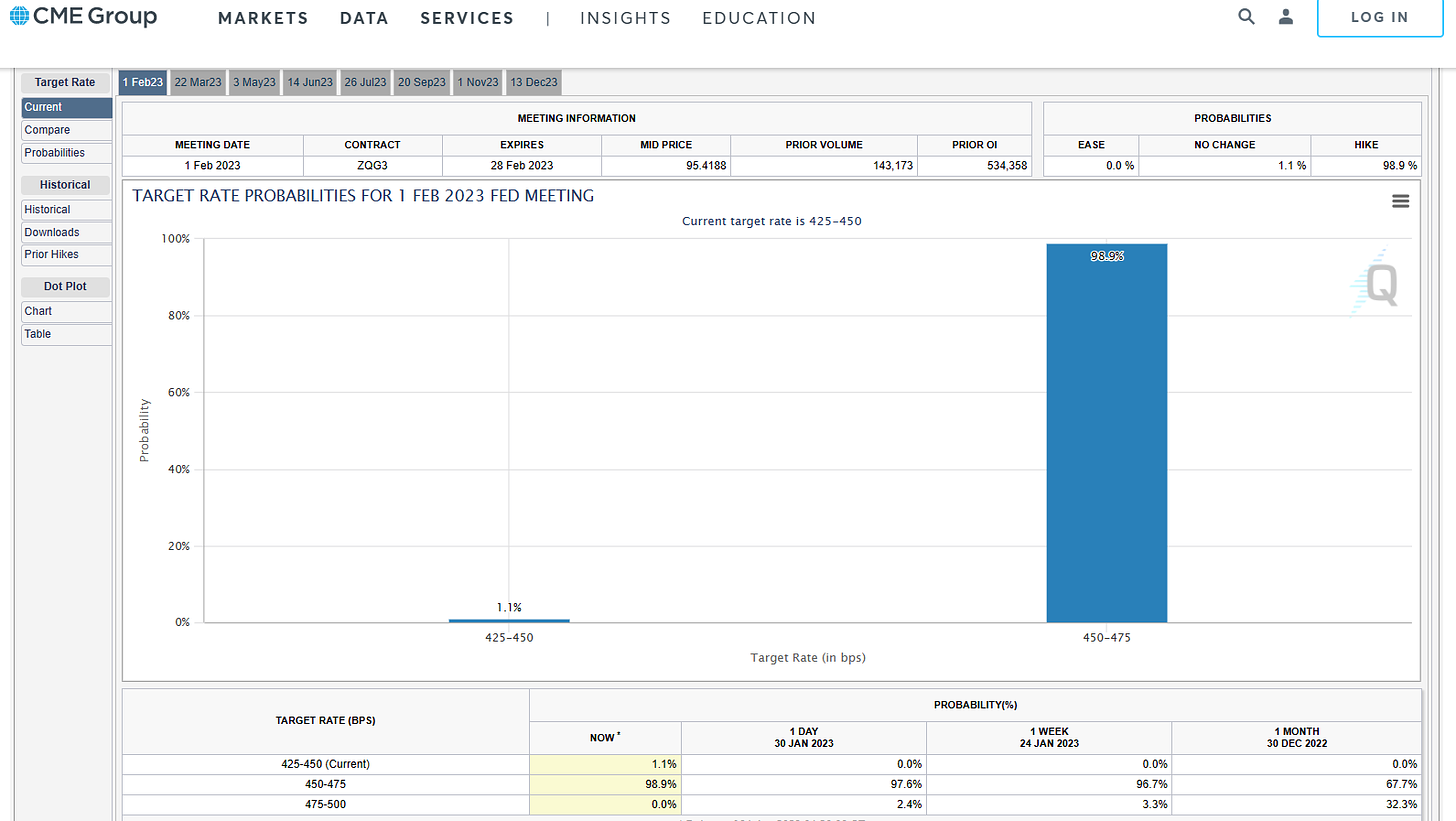Click the 450-475 blue bar
Viewport: 1456px width, 821px height.
[1107, 433]
